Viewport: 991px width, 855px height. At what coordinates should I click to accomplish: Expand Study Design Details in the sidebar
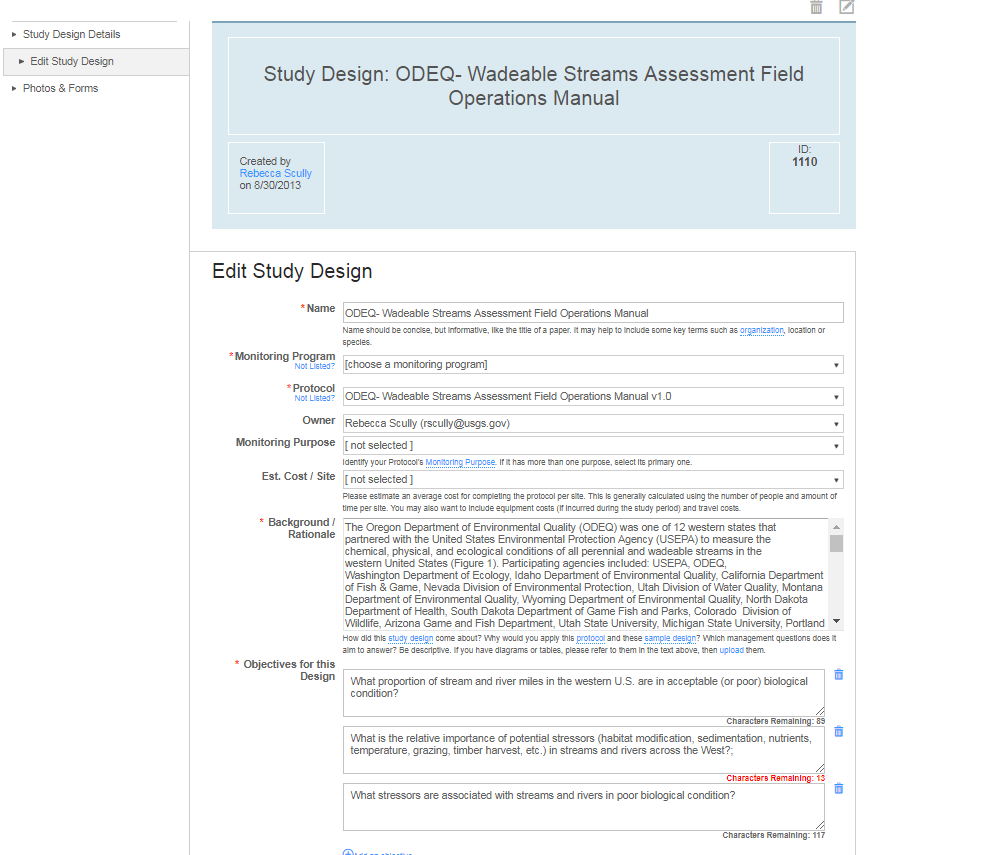click(71, 35)
